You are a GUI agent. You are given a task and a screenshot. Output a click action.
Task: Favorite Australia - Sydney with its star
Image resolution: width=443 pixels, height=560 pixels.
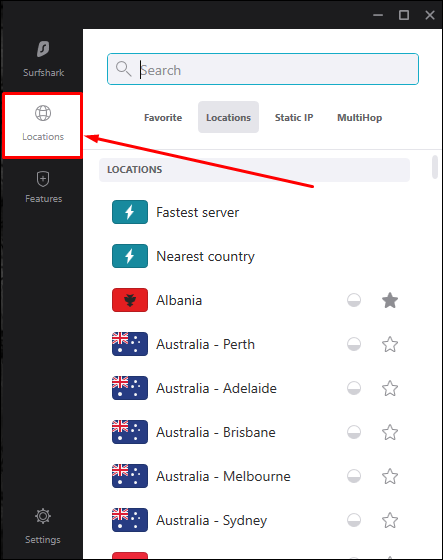[x=390, y=520]
